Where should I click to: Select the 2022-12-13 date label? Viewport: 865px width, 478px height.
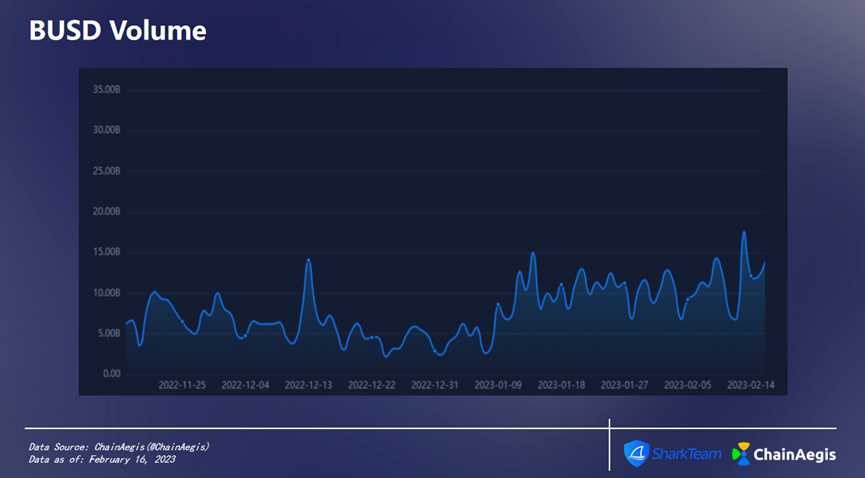pyautogui.click(x=309, y=384)
